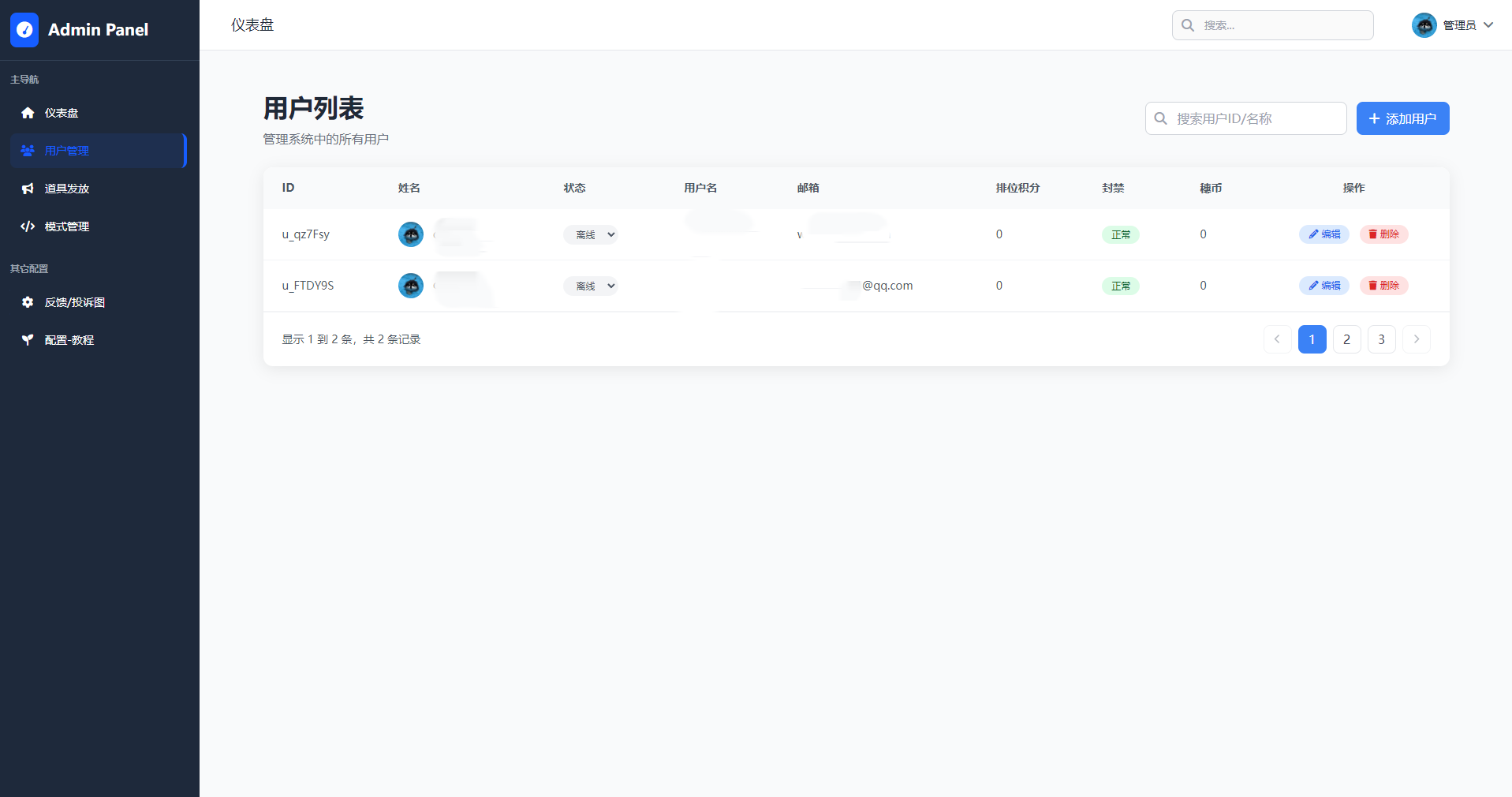Go to next page arrow

[1416, 339]
